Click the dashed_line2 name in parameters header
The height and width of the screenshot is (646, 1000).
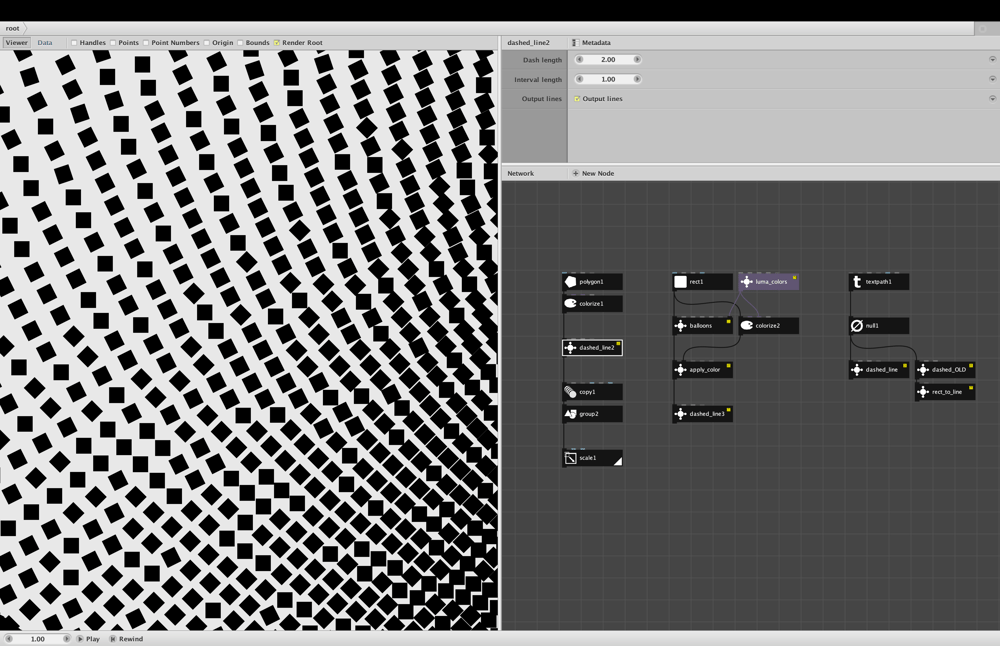[528, 43]
